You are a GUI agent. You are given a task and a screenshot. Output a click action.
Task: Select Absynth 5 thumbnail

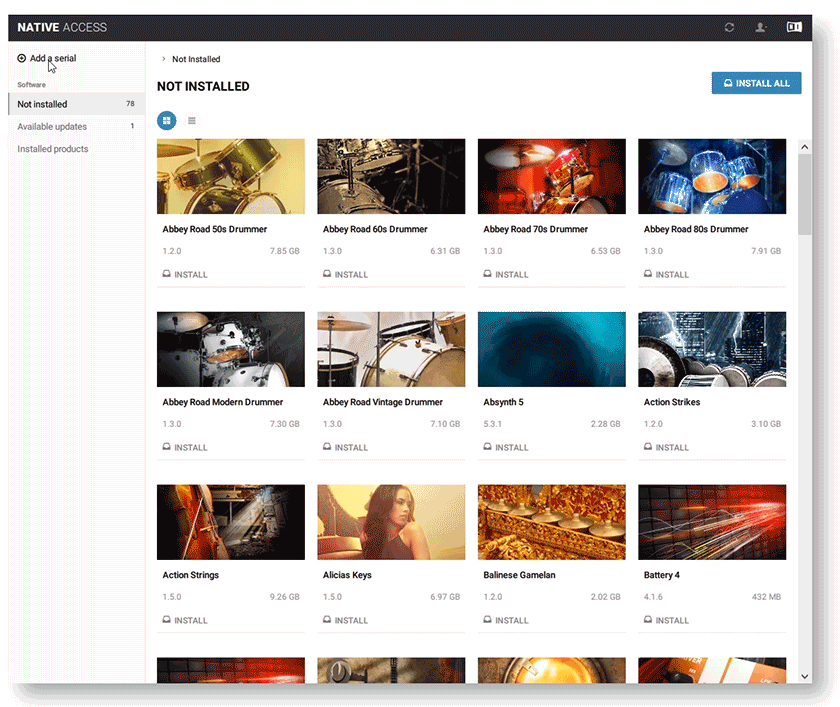[552, 349]
